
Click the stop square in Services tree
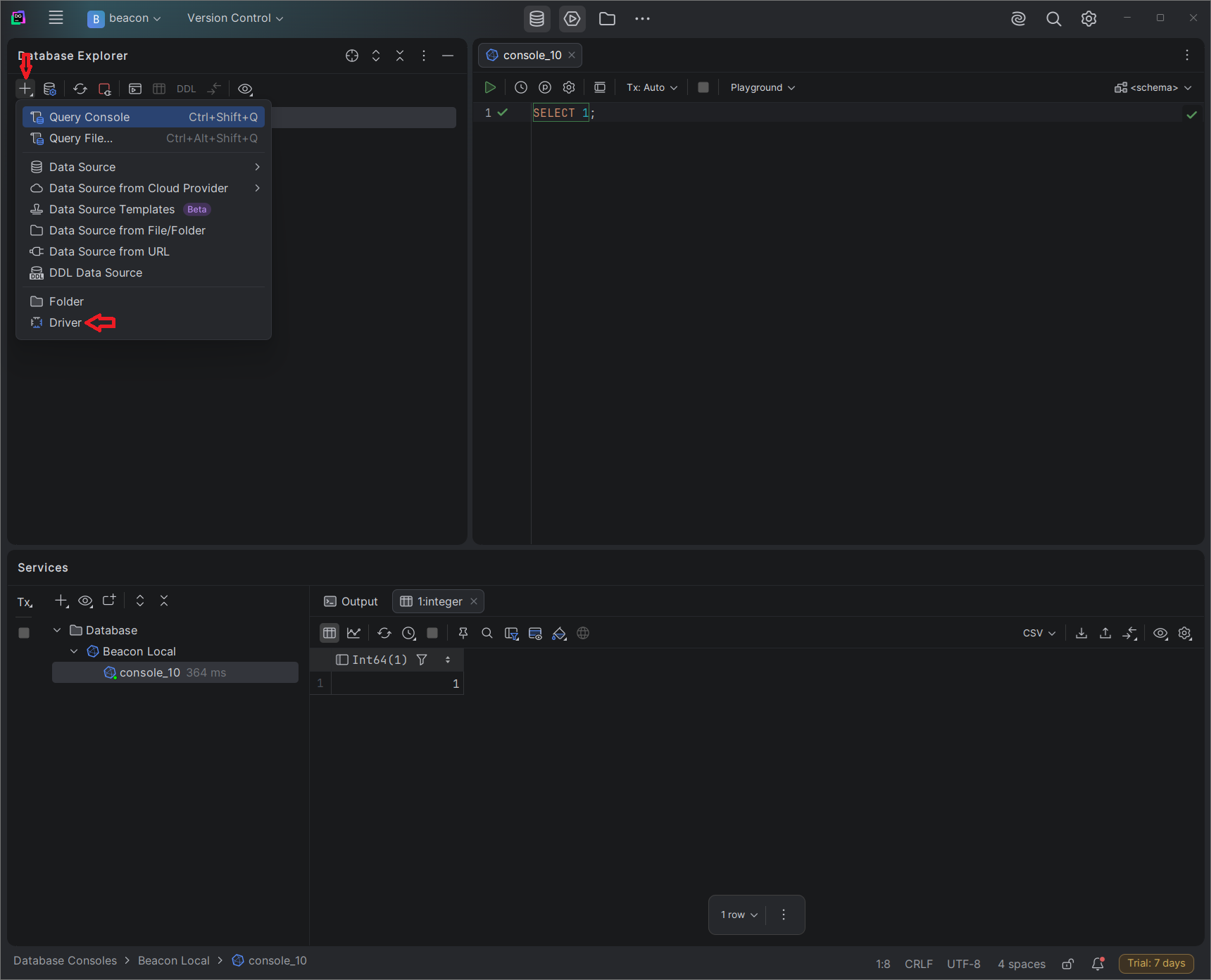click(24, 633)
